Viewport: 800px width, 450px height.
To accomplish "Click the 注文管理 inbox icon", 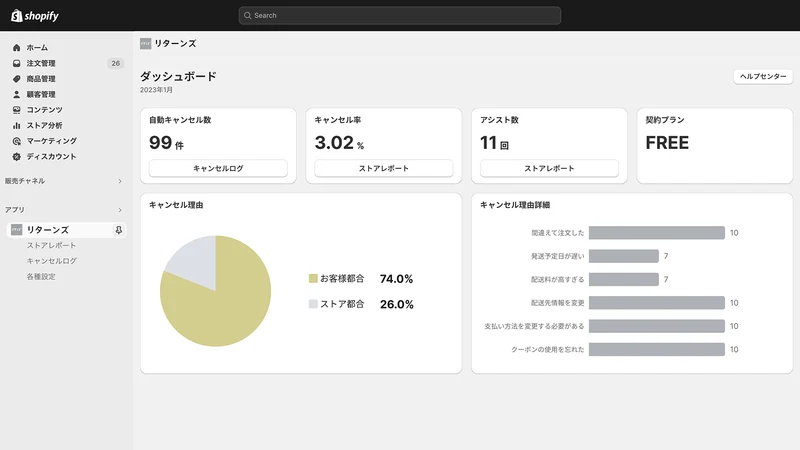I will pos(16,63).
